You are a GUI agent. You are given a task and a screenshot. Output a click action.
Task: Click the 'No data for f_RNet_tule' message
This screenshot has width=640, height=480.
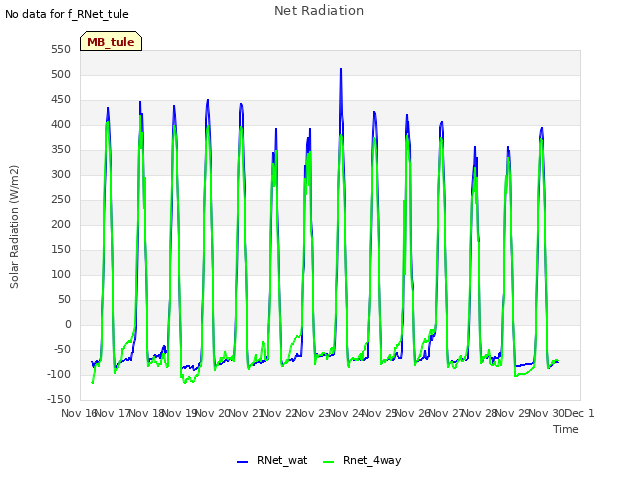[67, 14]
